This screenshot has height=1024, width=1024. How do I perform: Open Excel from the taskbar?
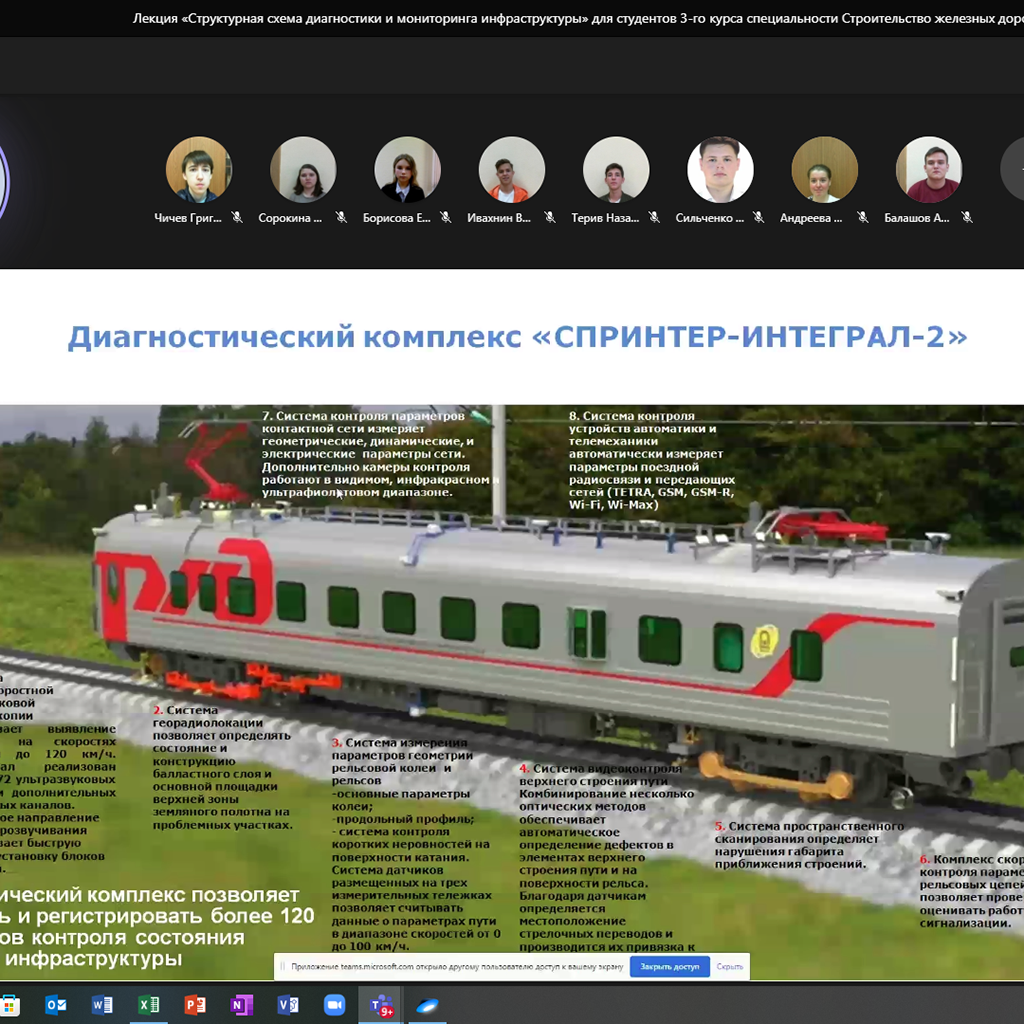tap(148, 1004)
